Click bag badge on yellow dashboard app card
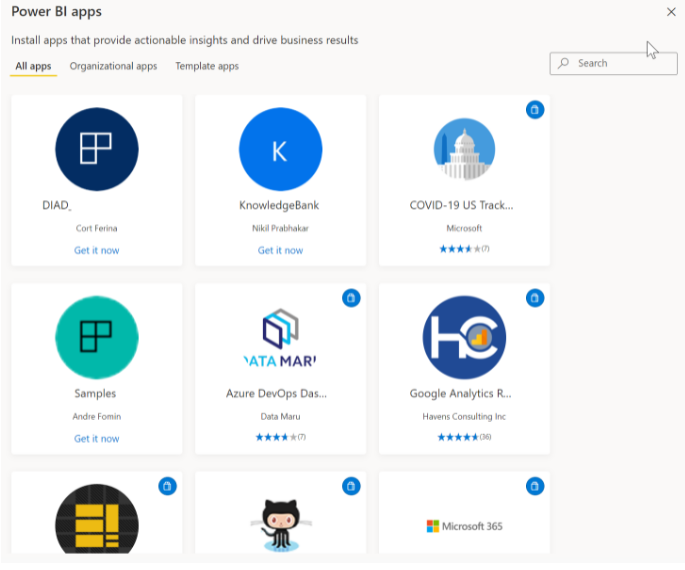 coord(167,486)
